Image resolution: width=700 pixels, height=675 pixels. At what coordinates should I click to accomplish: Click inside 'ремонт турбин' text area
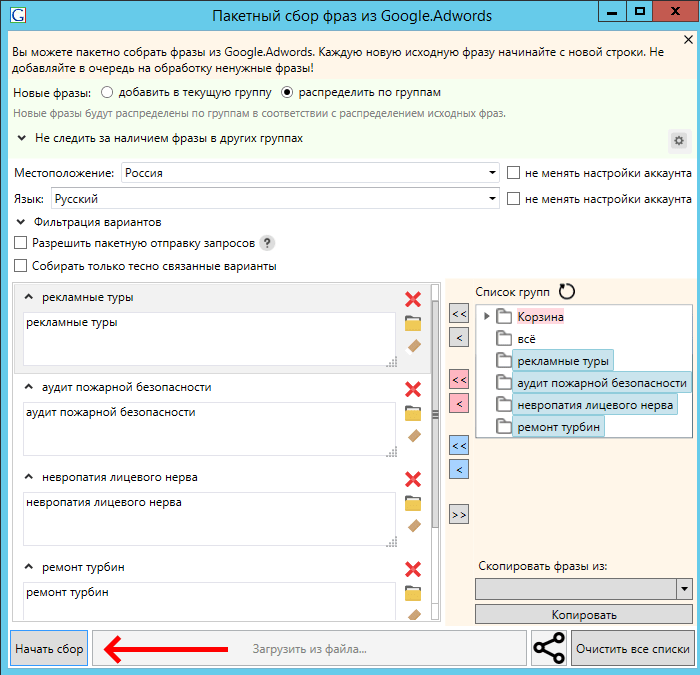click(209, 601)
